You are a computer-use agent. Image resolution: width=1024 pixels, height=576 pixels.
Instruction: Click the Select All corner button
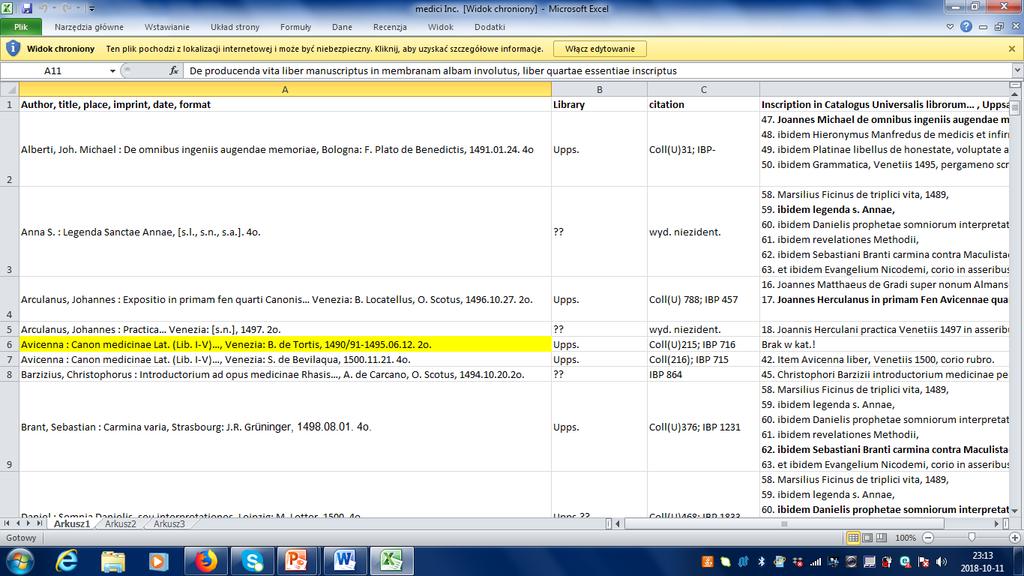pos(9,89)
